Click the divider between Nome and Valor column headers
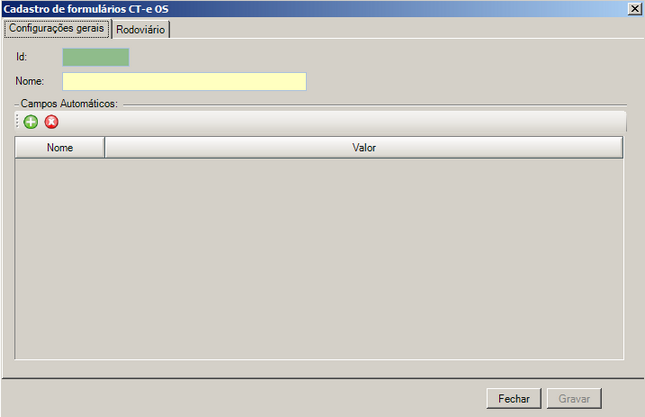Image resolution: width=645 pixels, height=417 pixels. click(x=104, y=148)
